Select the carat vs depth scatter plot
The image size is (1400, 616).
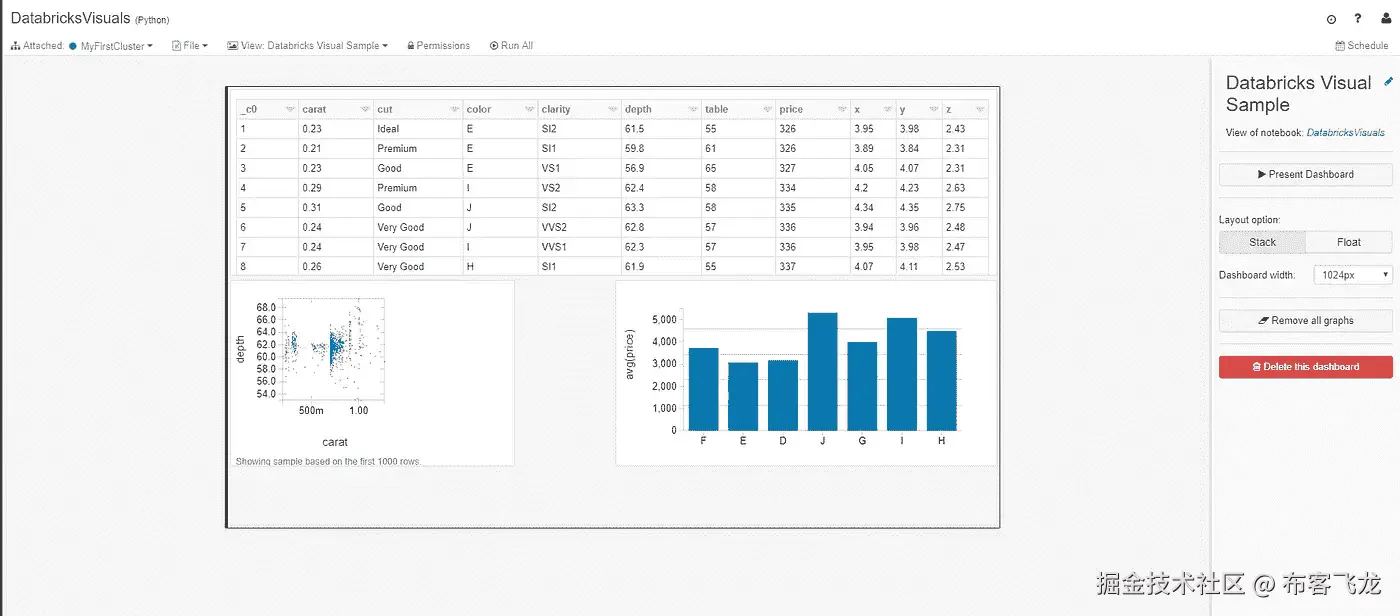(334, 350)
